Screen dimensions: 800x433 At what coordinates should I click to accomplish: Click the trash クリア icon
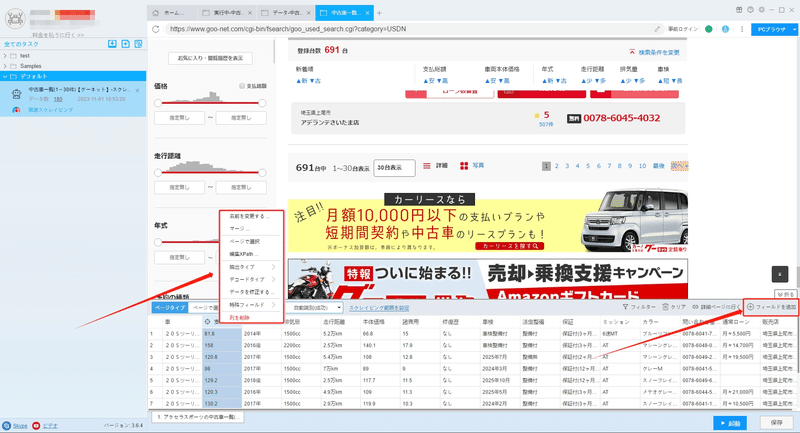[x=665, y=307]
